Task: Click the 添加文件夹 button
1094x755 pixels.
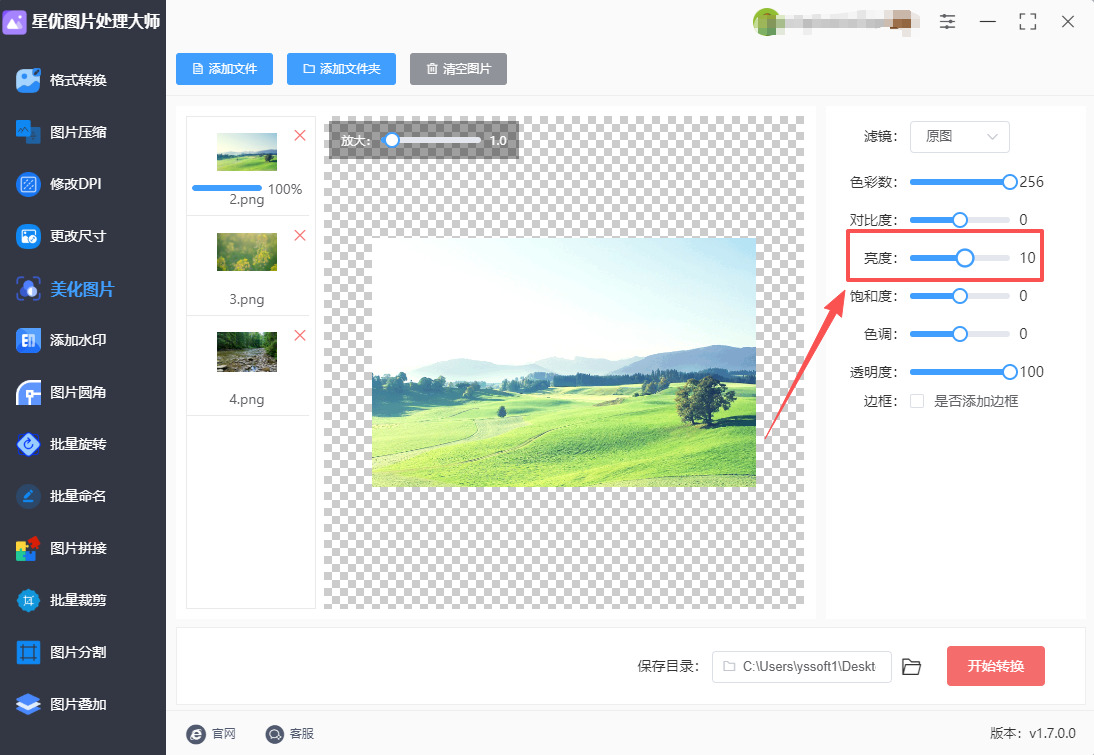Action: click(341, 69)
